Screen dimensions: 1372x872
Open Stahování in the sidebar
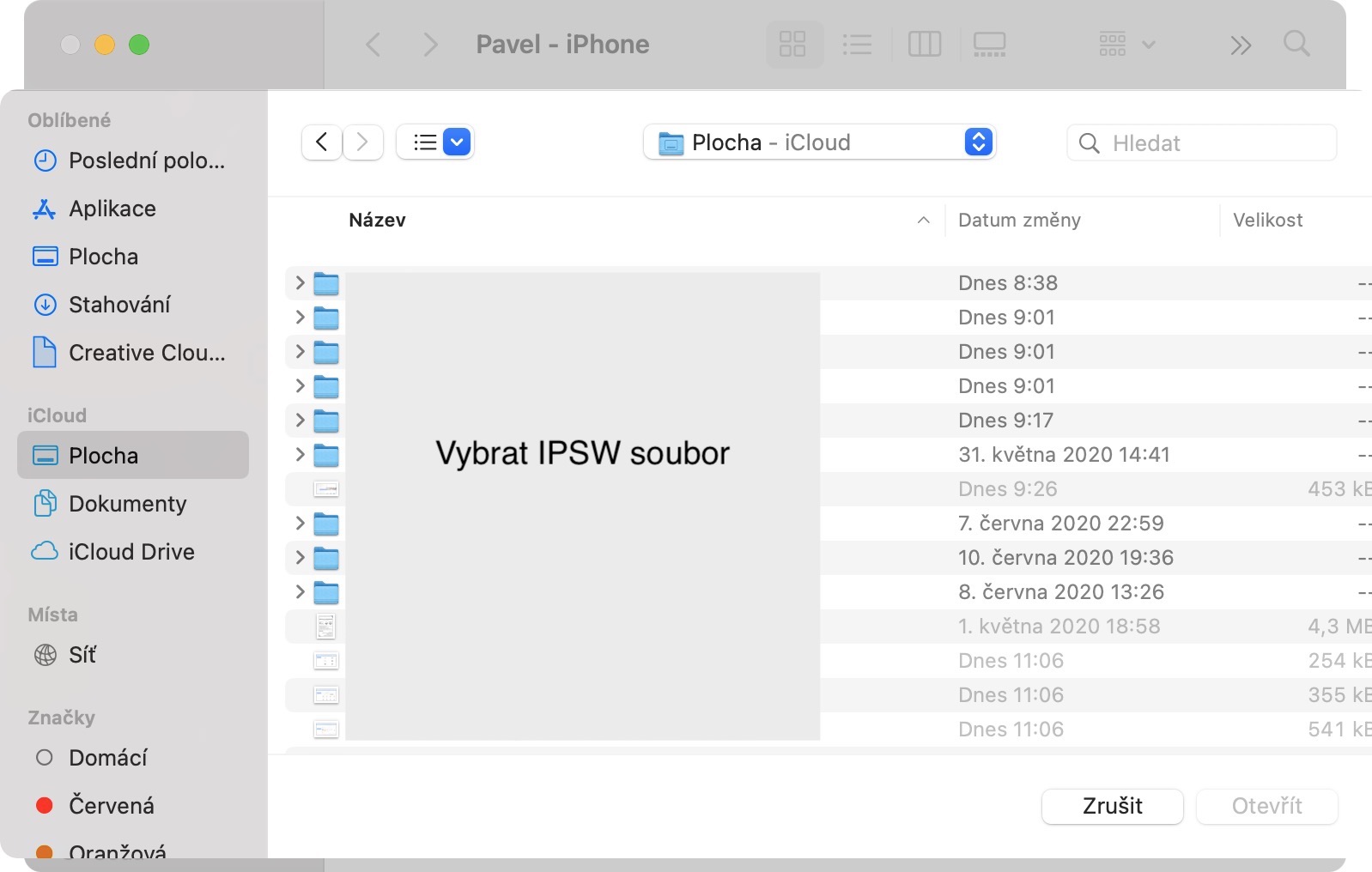pos(133,305)
